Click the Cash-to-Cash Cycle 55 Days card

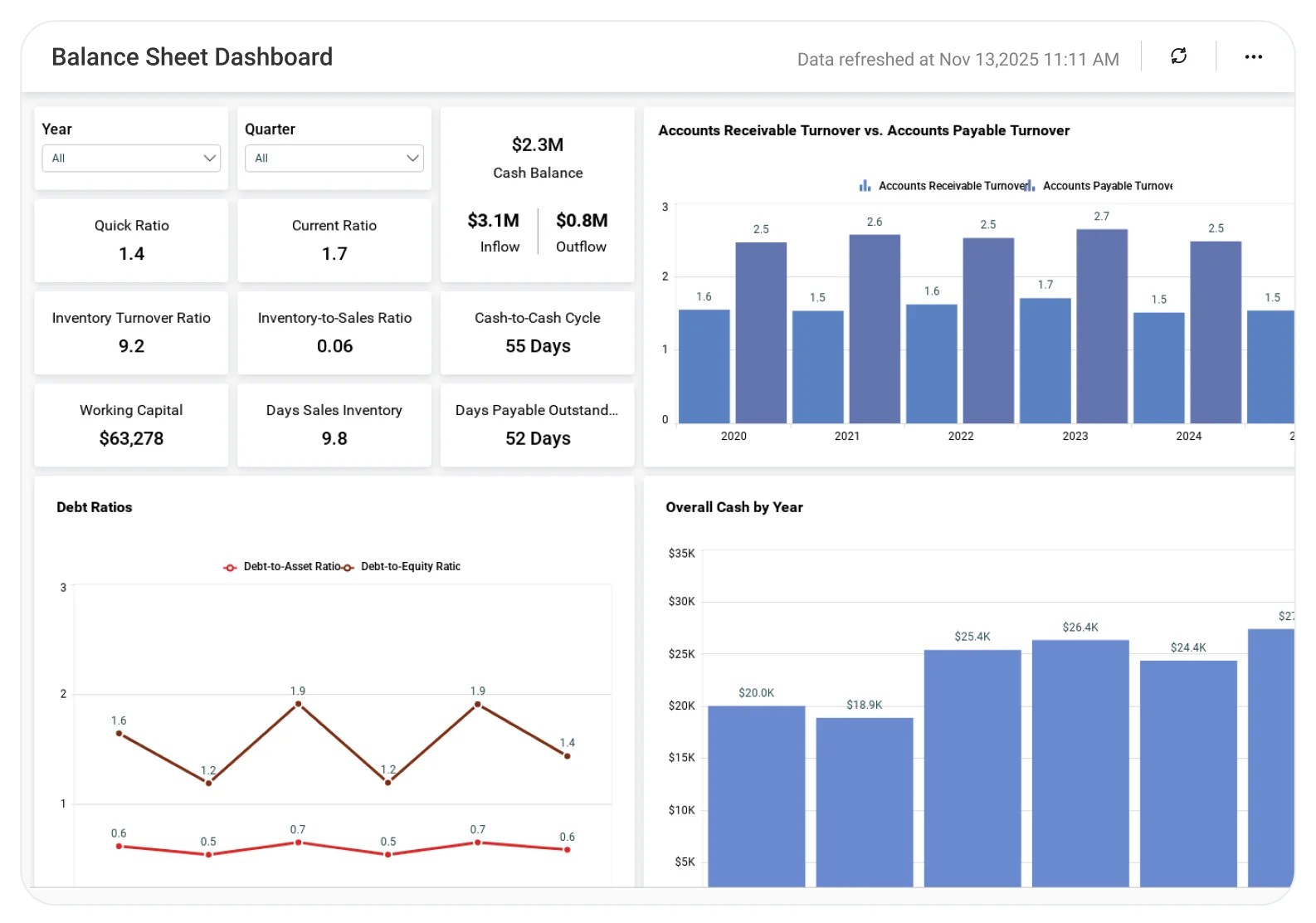click(538, 333)
